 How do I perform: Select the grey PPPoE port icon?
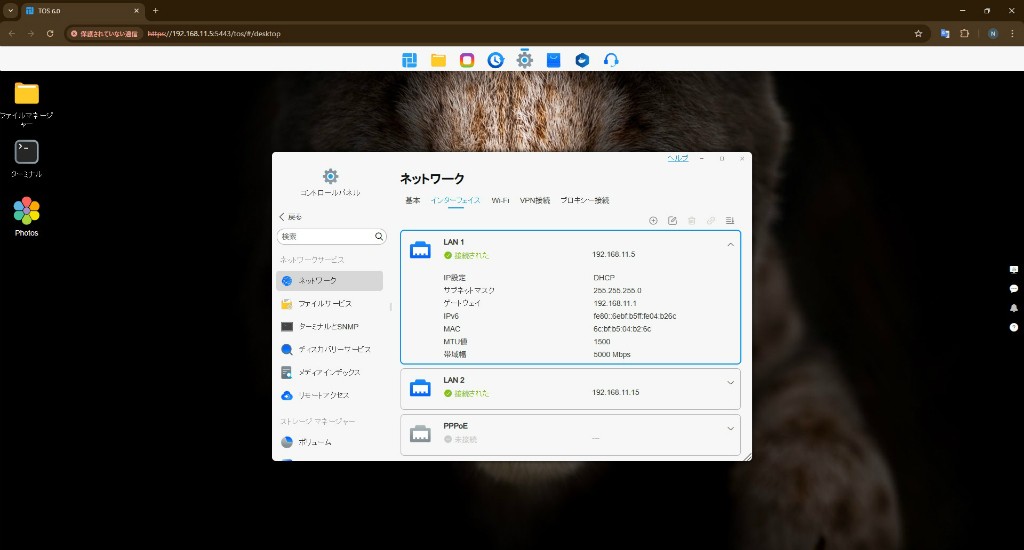(x=420, y=434)
